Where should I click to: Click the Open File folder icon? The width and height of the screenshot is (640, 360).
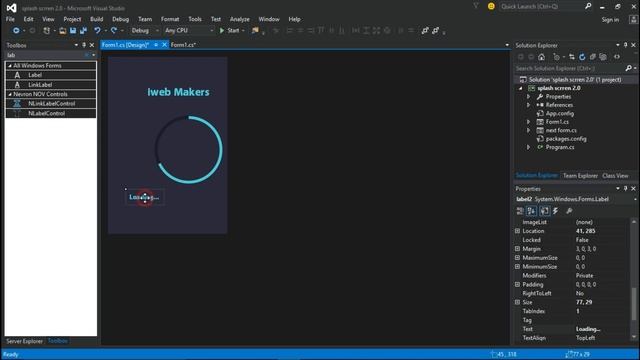tap(62, 31)
